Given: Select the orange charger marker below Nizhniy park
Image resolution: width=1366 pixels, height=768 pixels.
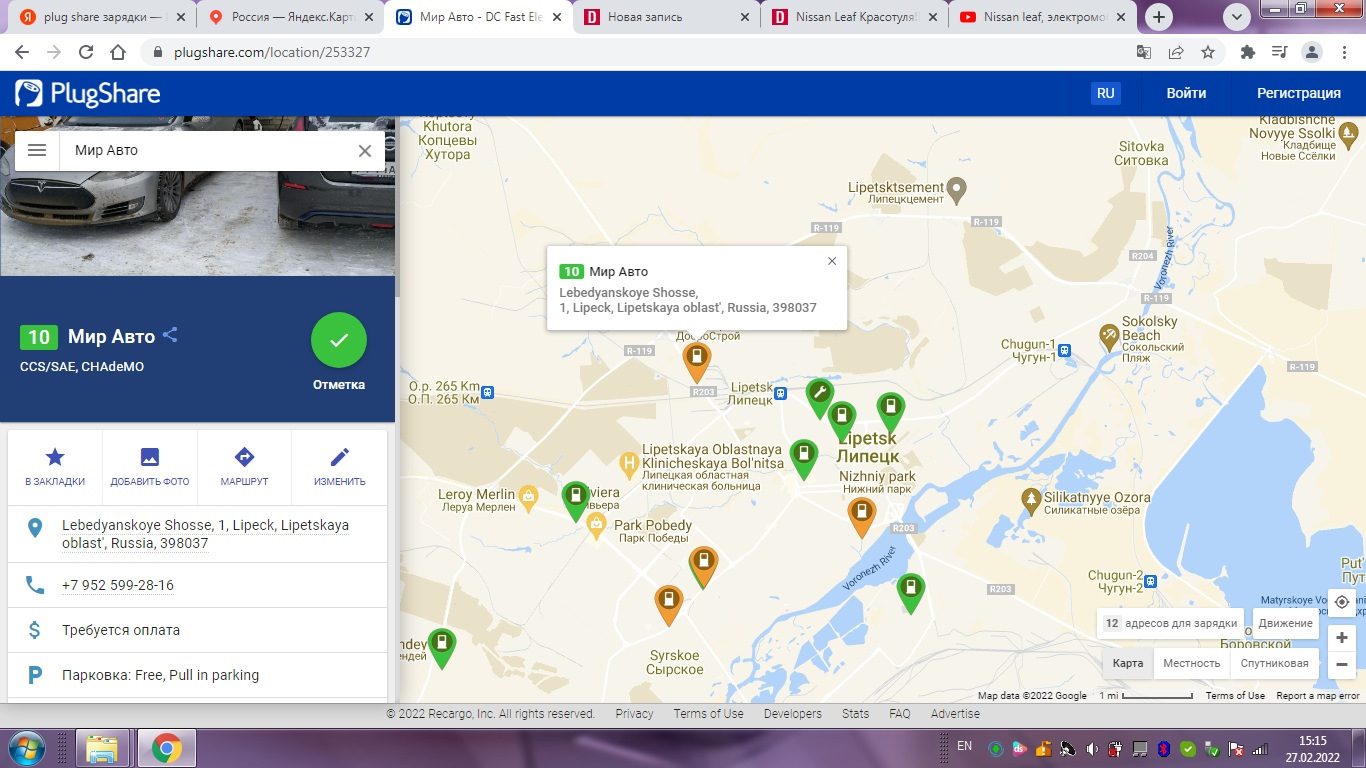Looking at the screenshot, I should [x=861, y=516].
